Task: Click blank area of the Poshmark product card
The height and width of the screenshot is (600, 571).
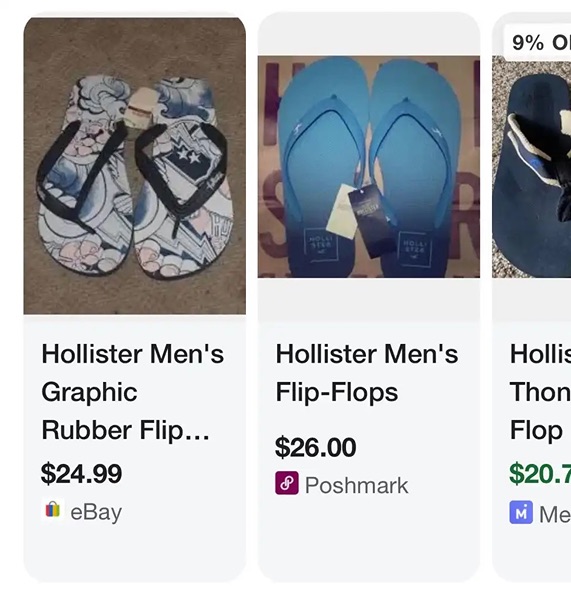Action: point(369,540)
